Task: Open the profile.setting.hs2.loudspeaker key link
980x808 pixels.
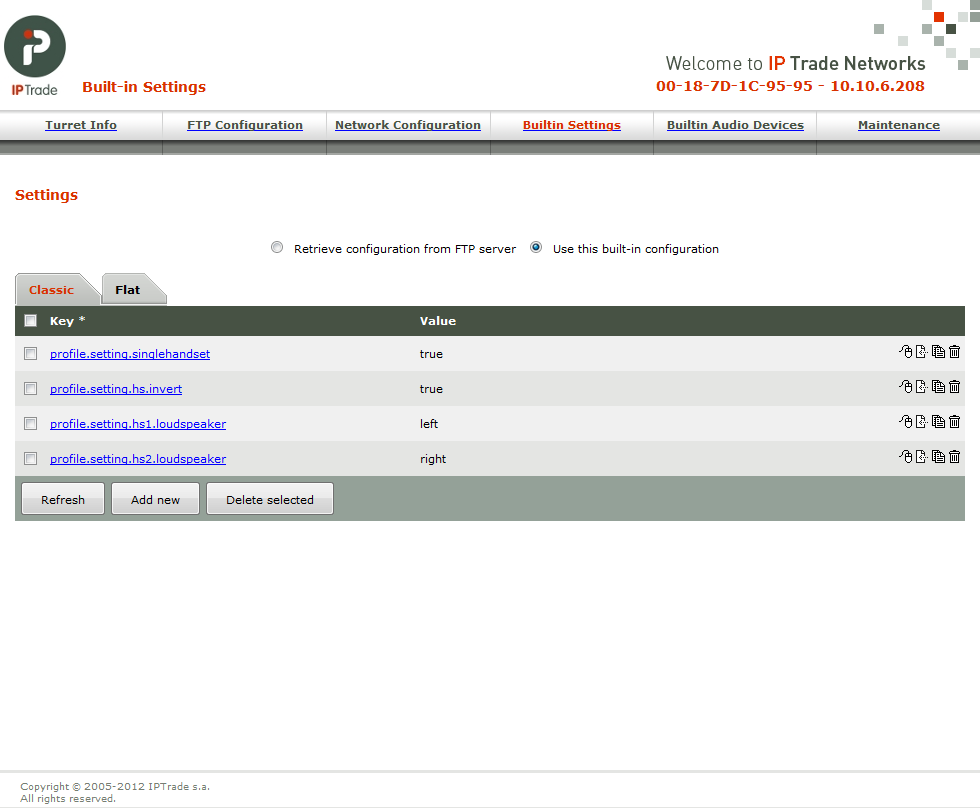Action: [x=138, y=459]
